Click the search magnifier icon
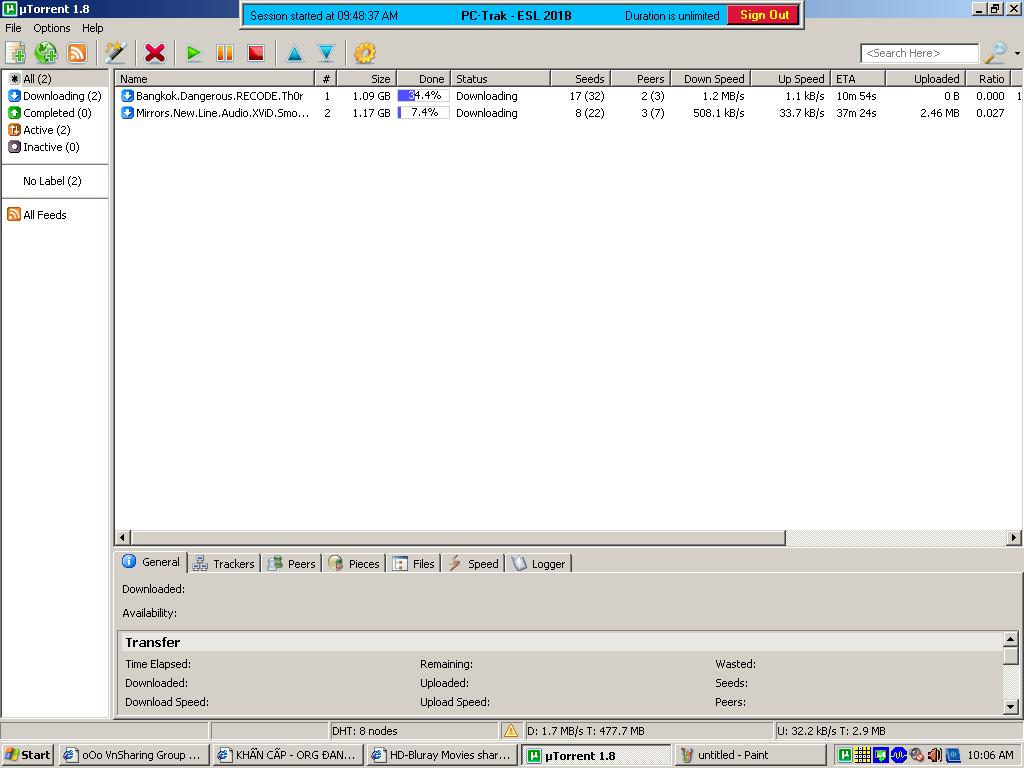The width and height of the screenshot is (1024, 768). coord(995,53)
